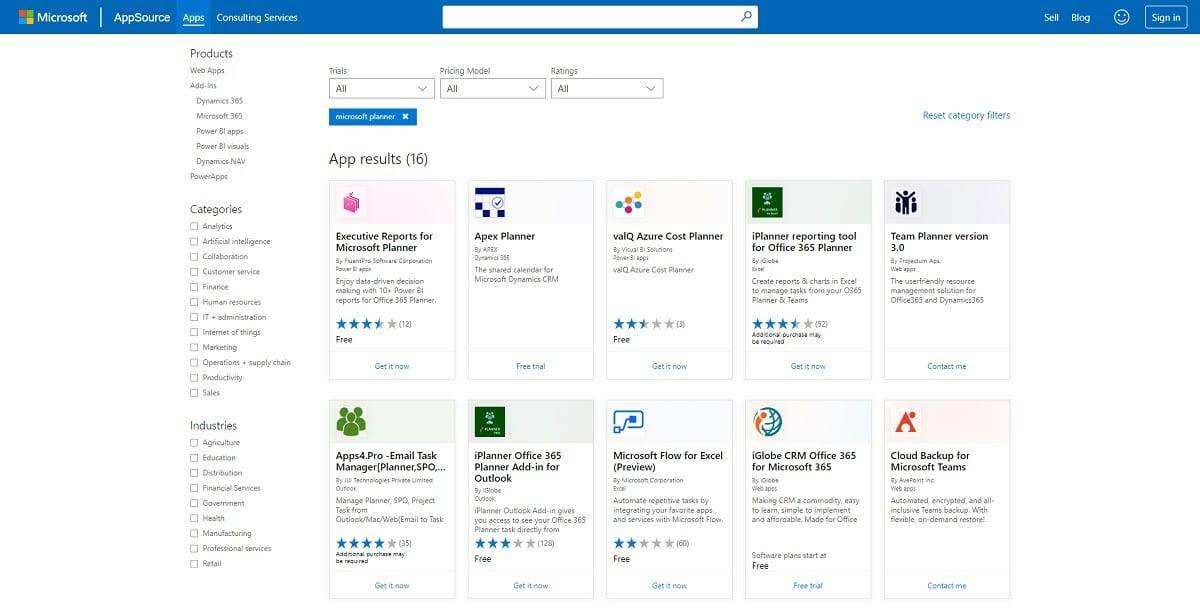Click the search magnifier icon

[746, 17]
